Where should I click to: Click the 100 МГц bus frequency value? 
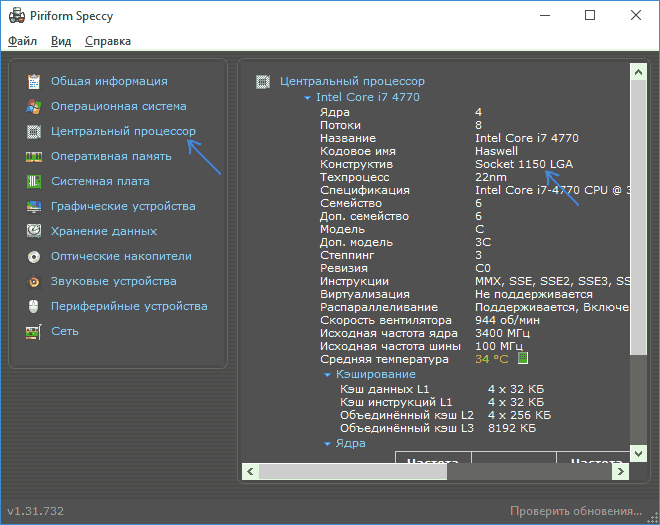499,346
